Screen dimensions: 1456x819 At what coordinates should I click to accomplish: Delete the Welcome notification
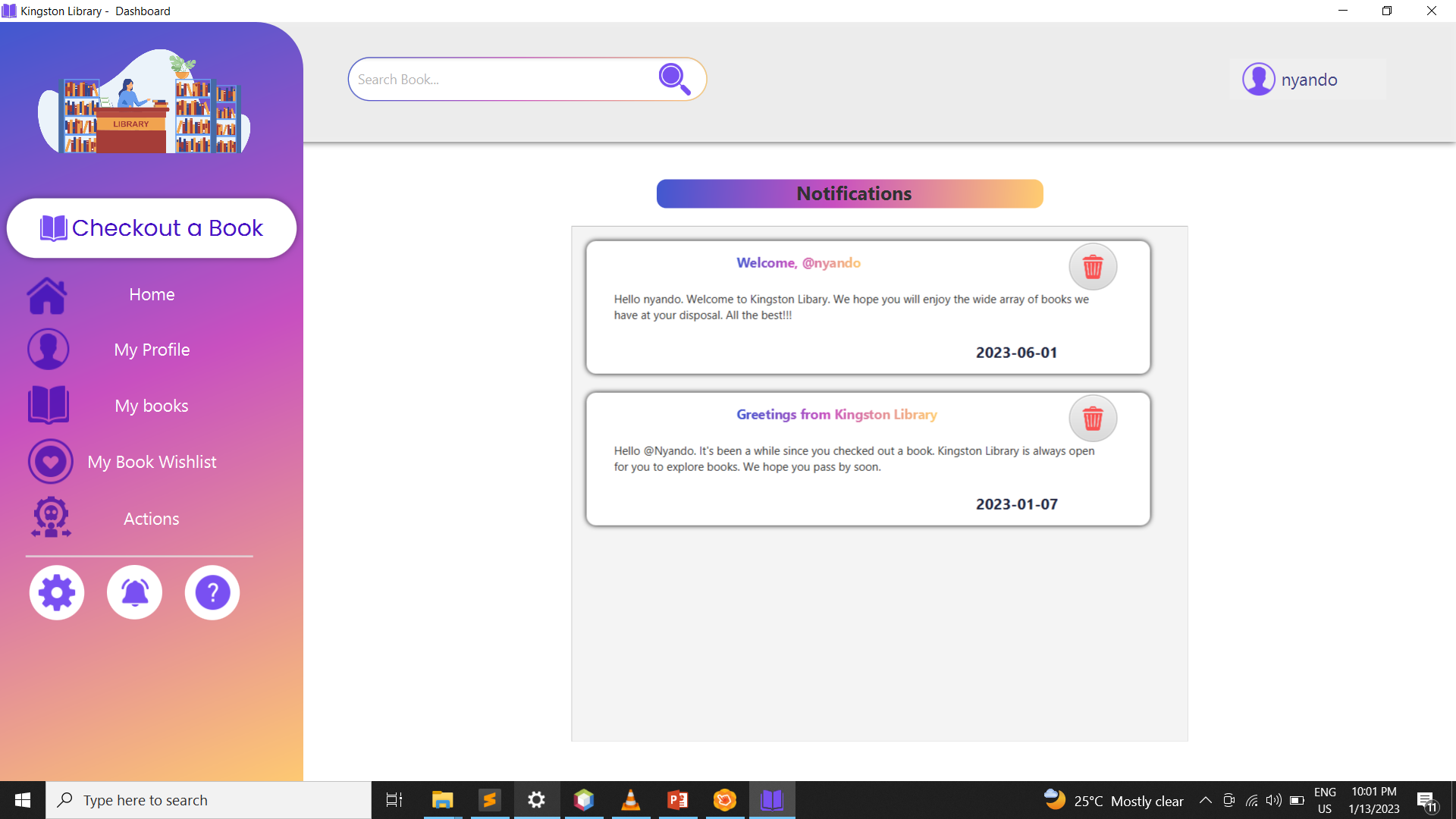1093,266
